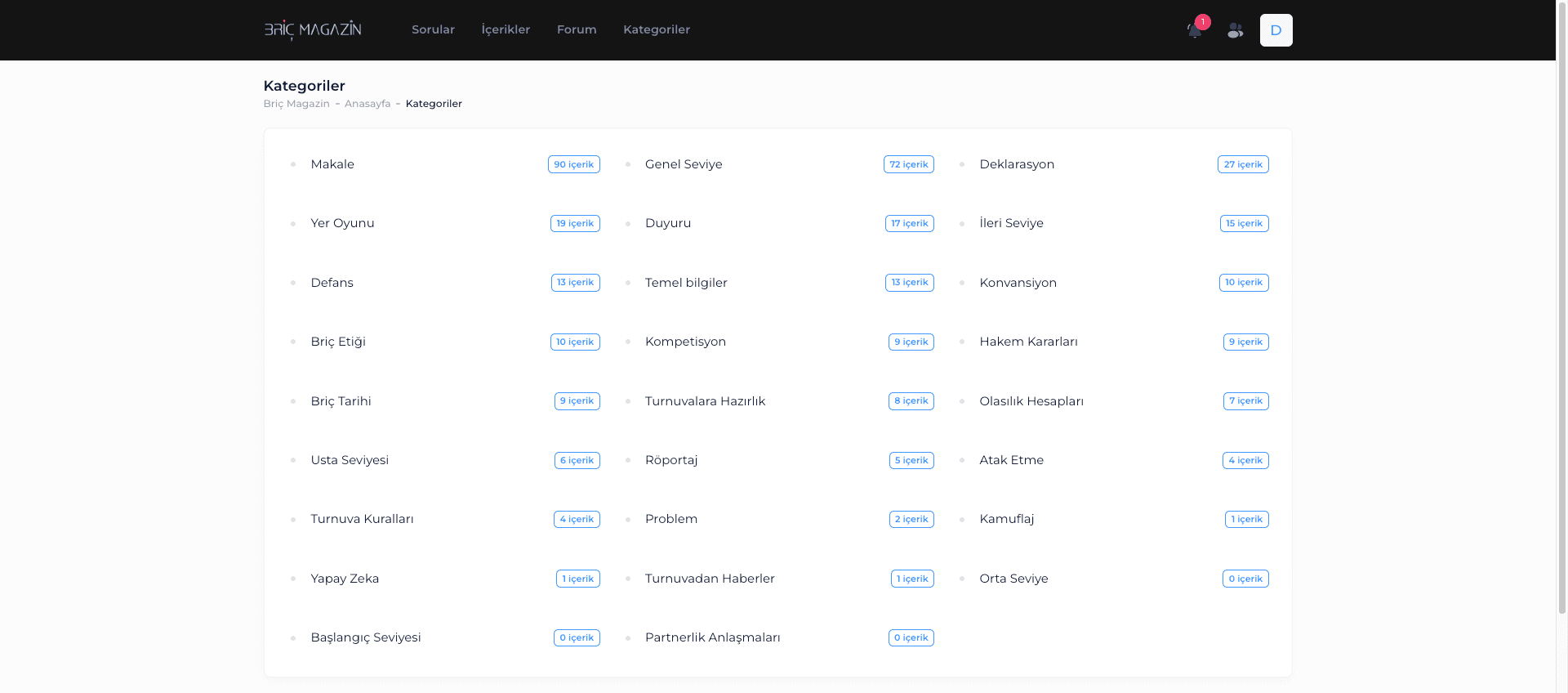
Task: Open the İçerikler menu
Action: point(506,29)
